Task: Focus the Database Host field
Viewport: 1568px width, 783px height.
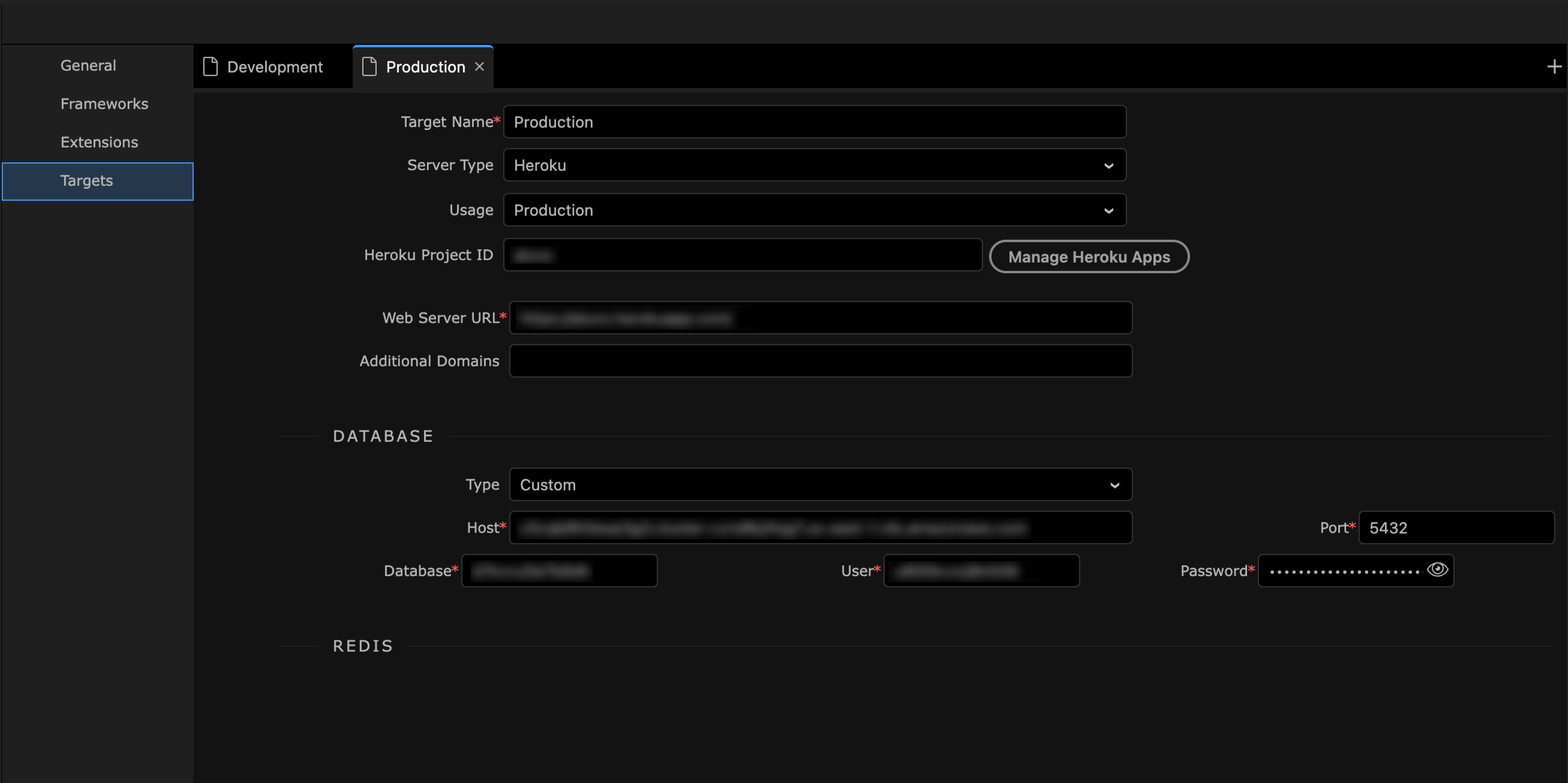Action: 820,528
